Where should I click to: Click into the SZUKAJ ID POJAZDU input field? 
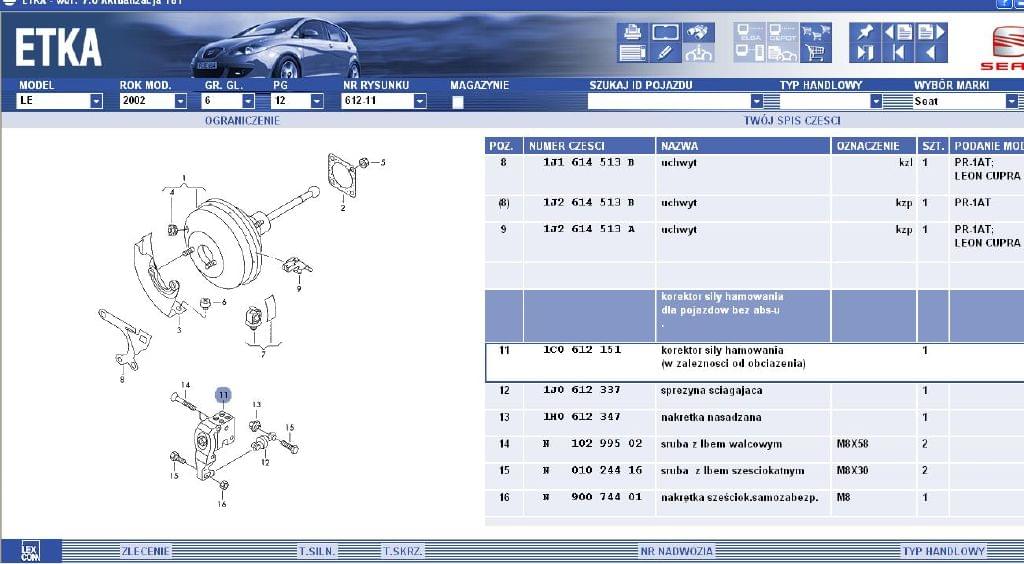669,101
